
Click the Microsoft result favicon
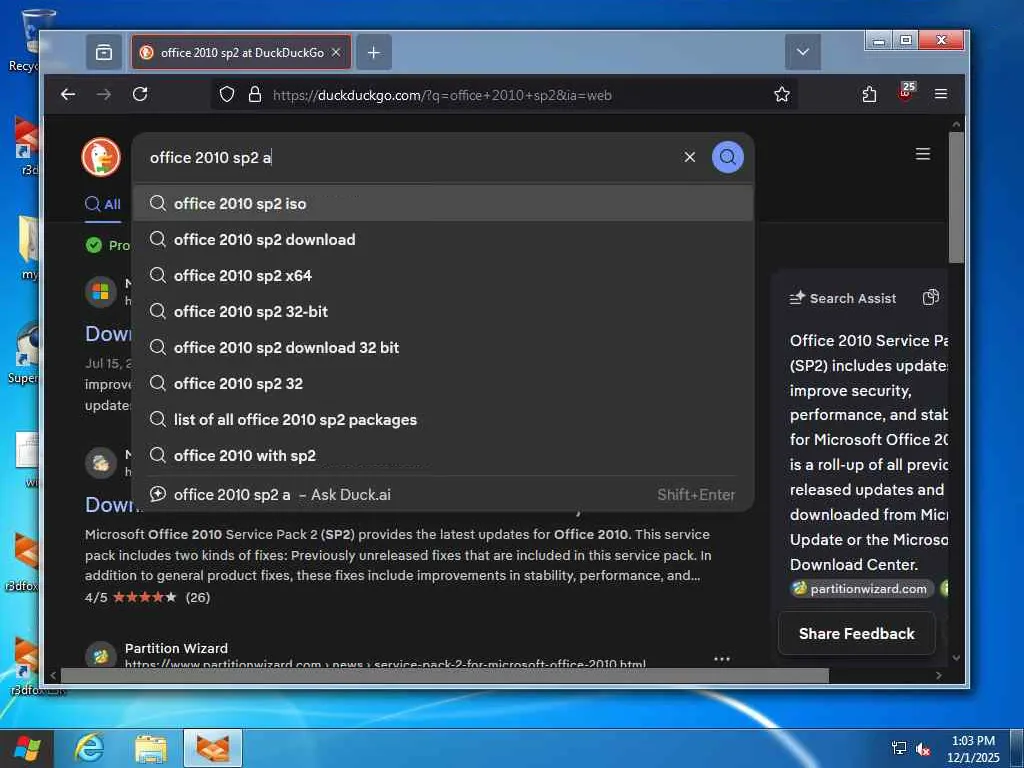coord(101,292)
